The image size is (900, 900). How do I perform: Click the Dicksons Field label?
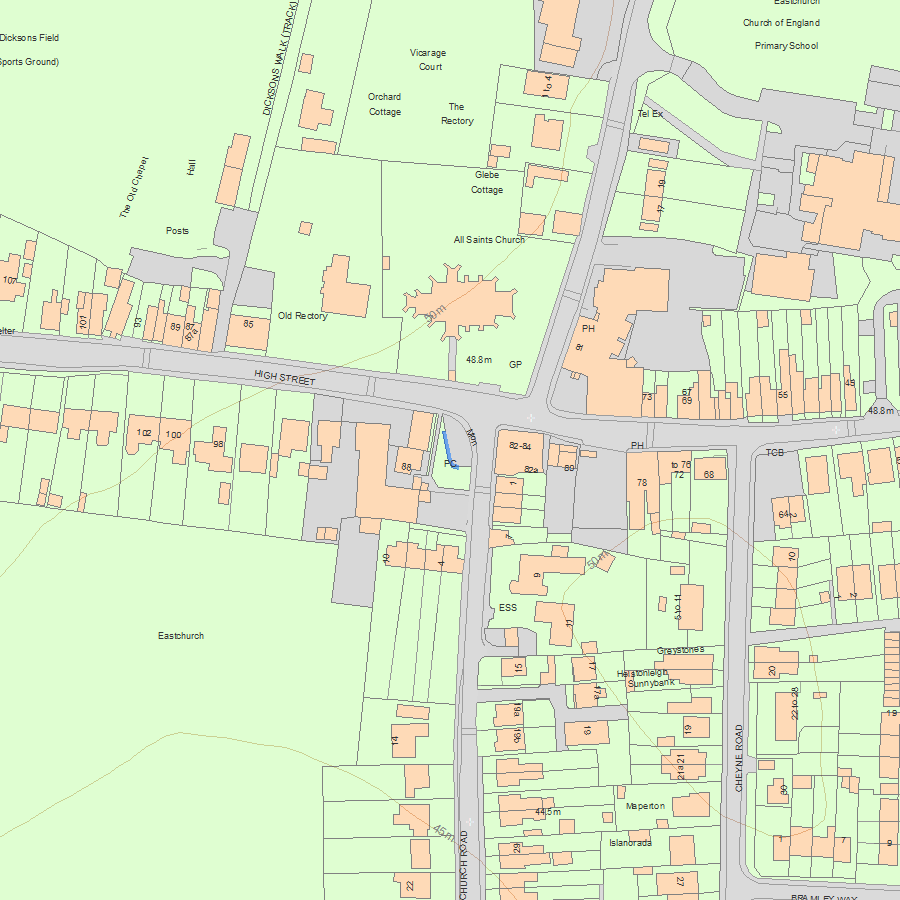[x=29, y=38]
